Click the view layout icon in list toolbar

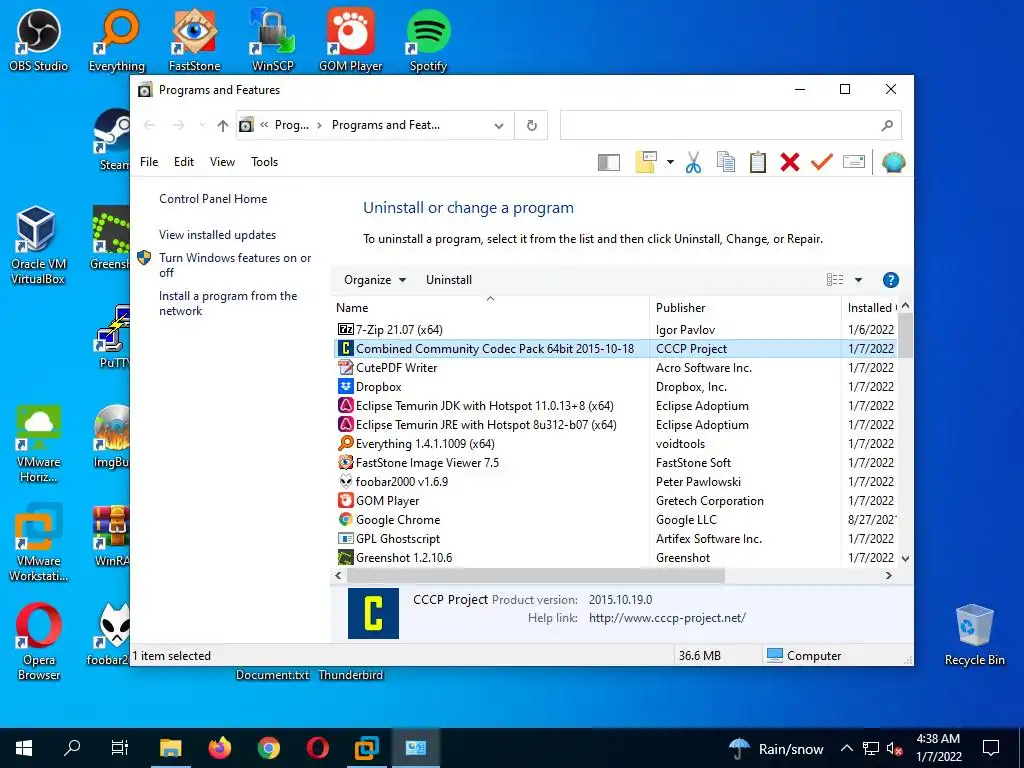[x=835, y=280]
